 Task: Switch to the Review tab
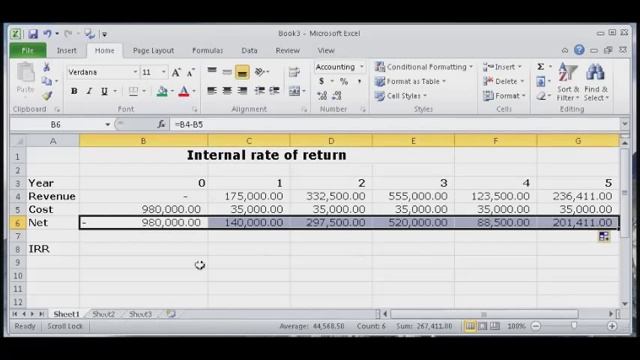[x=287, y=51]
